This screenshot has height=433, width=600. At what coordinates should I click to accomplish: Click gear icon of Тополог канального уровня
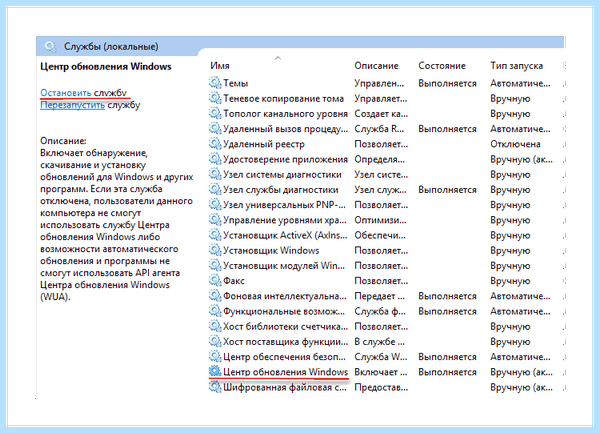(x=215, y=113)
